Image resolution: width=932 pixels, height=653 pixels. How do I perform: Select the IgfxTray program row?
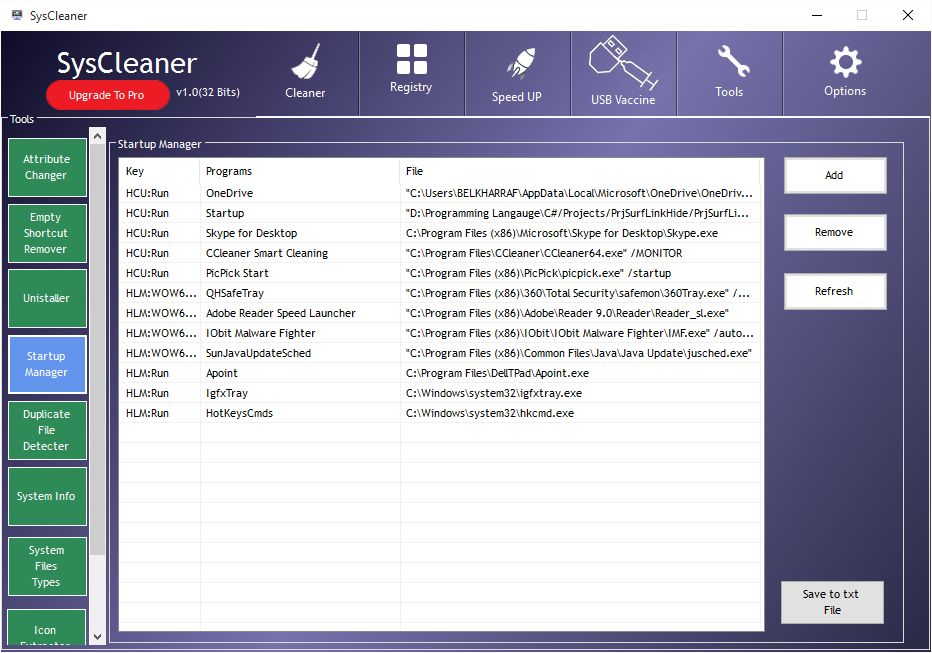(x=440, y=393)
